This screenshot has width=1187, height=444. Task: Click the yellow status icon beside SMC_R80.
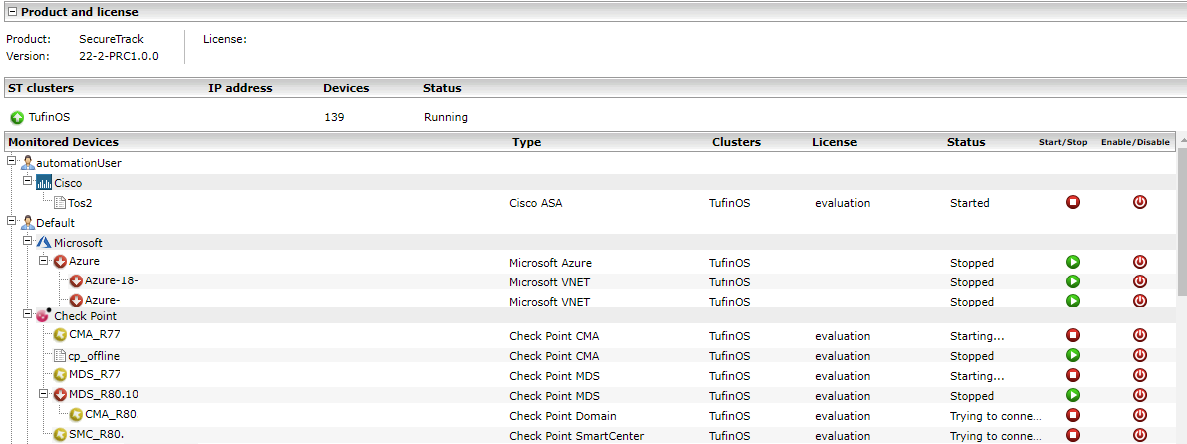(x=60, y=434)
